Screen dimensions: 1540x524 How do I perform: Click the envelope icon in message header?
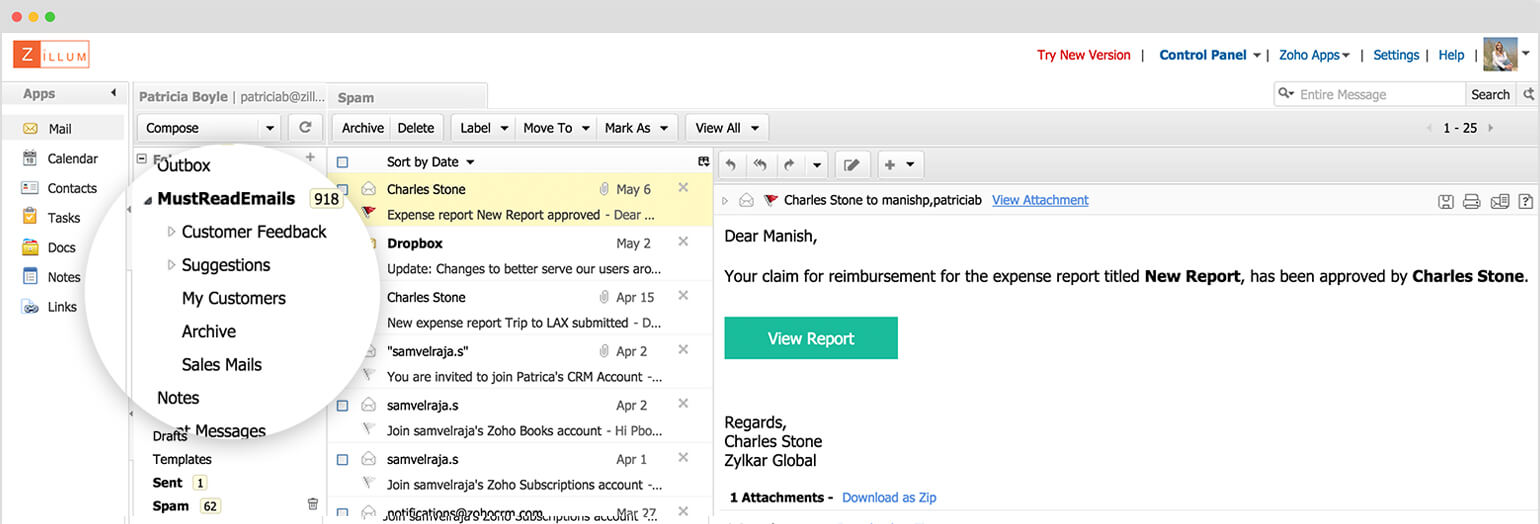tap(746, 200)
